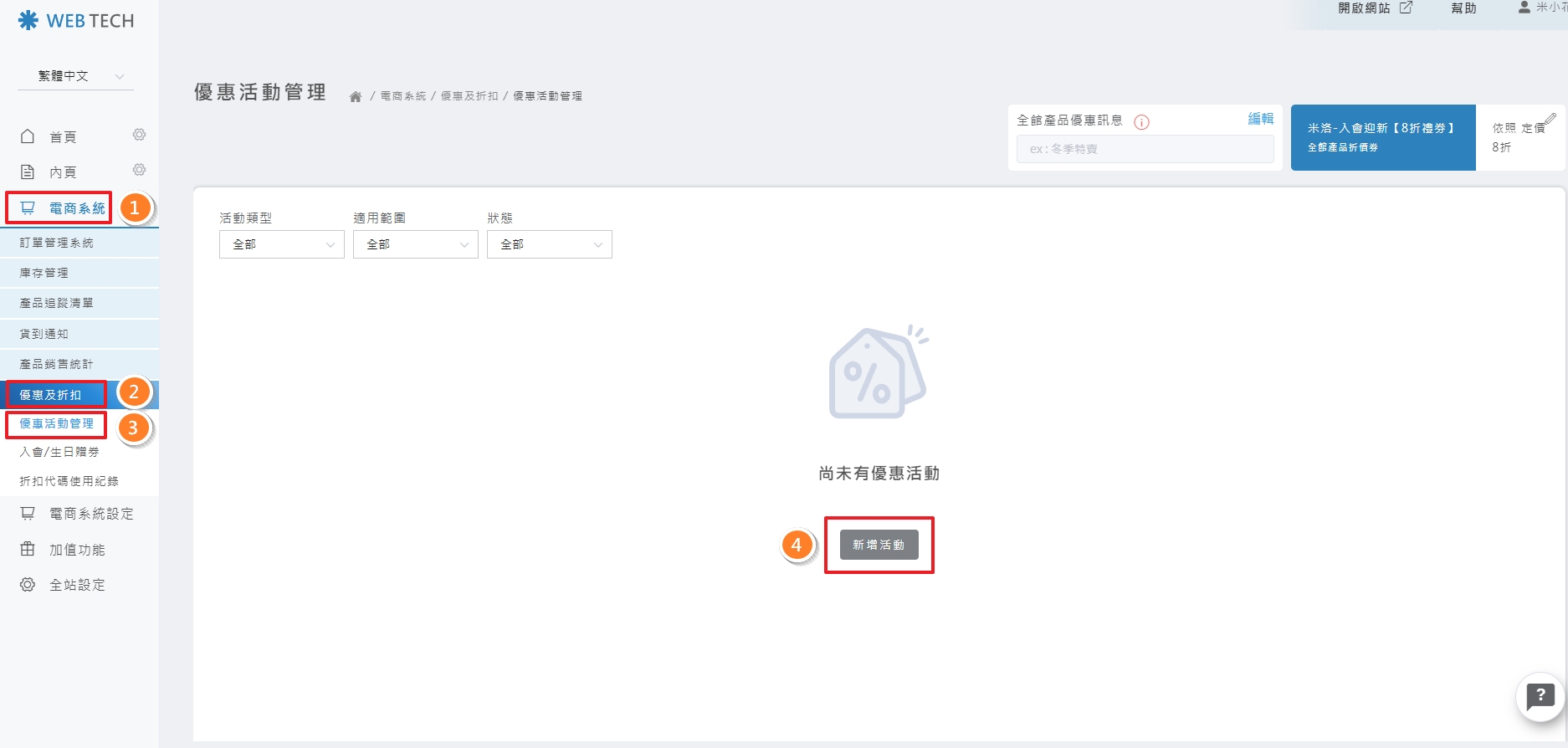The width and height of the screenshot is (1568, 748).
Task: Click the gear icon beside 內頁
Action: coord(139,170)
